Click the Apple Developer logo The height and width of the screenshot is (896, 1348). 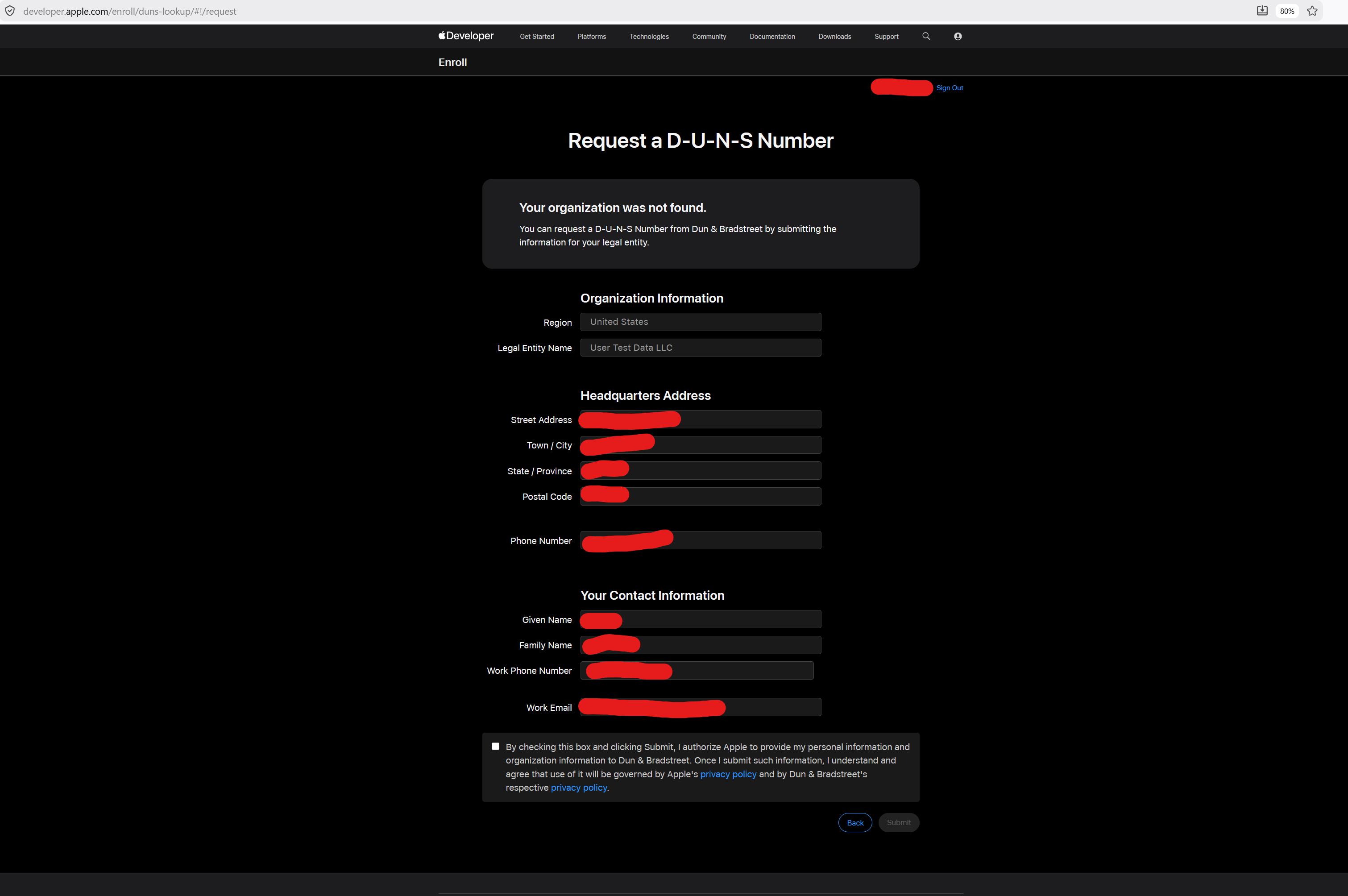(466, 36)
